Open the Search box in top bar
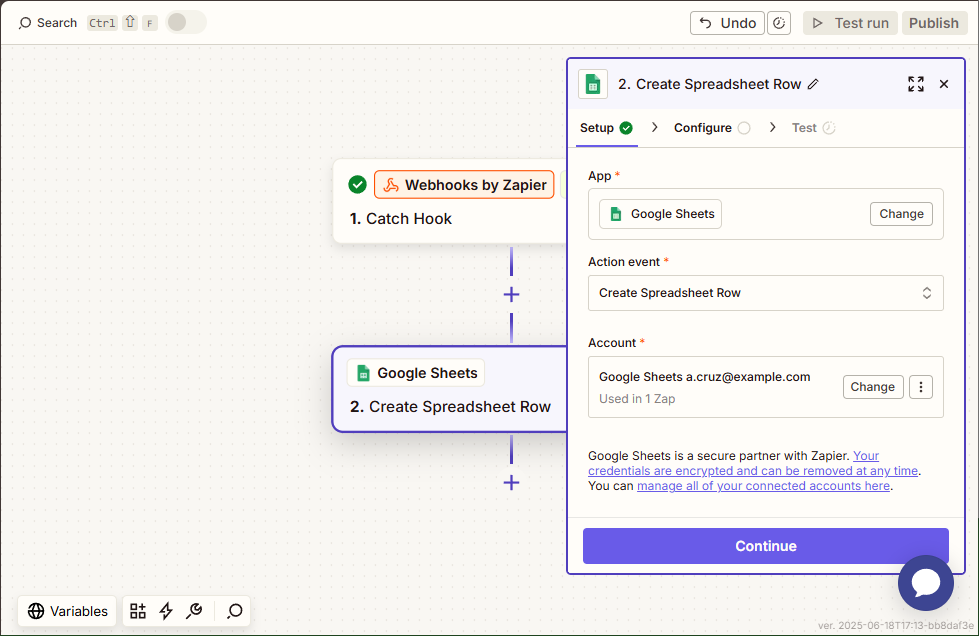Viewport: 979px width, 636px height. tap(47, 23)
